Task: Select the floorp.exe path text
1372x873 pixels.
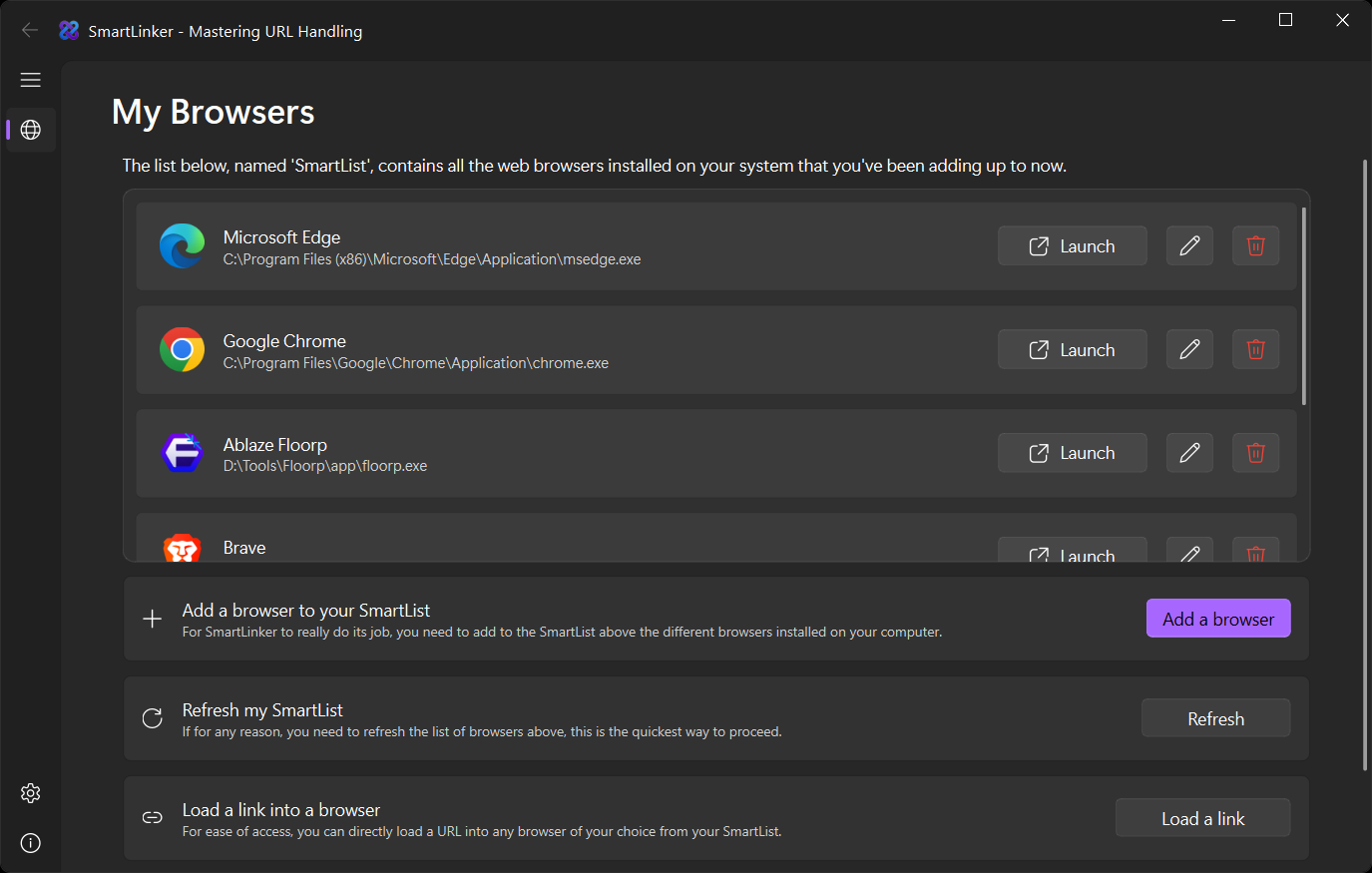Action: click(325, 466)
